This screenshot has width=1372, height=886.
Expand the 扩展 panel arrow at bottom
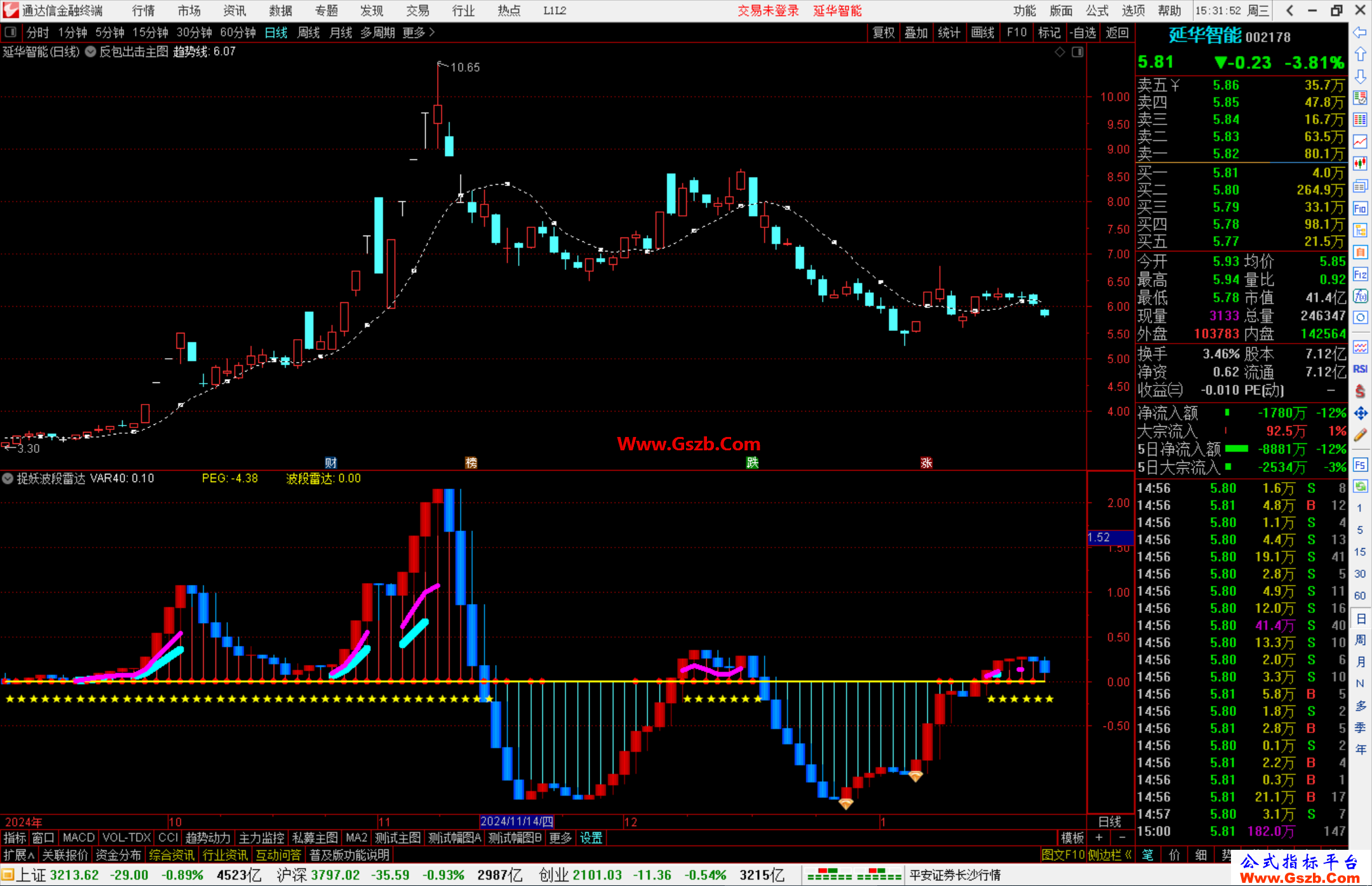coord(19,855)
